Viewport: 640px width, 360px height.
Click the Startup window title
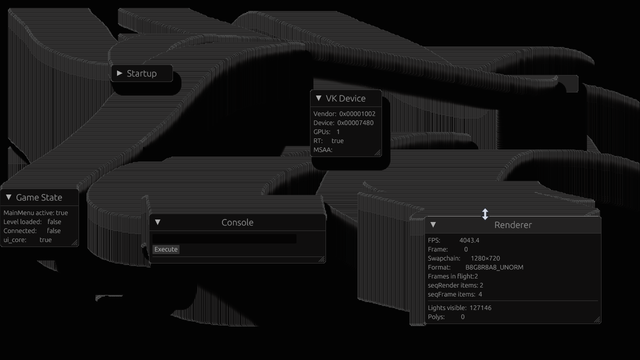142,73
